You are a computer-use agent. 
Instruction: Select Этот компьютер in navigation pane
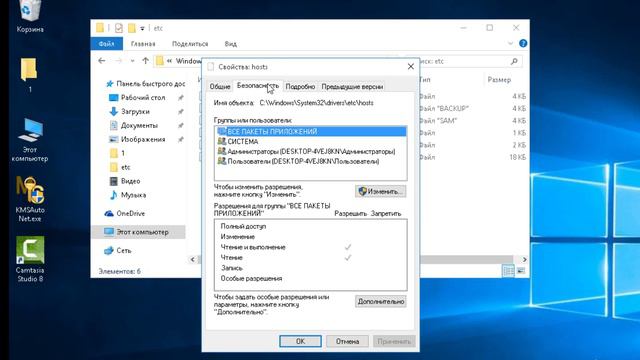[x=138, y=232]
